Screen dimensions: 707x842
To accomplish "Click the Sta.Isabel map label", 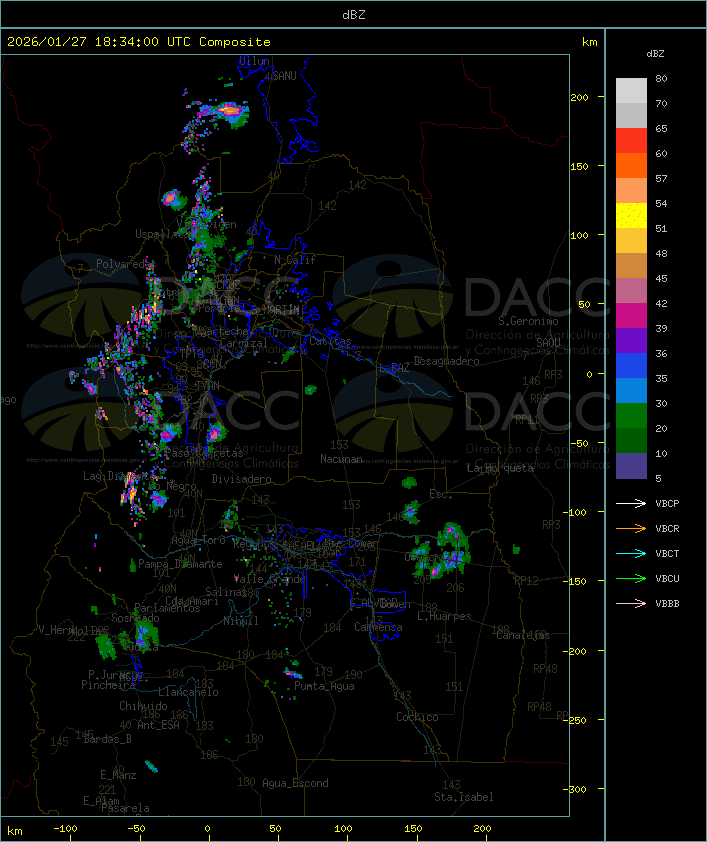I will click(x=464, y=797).
